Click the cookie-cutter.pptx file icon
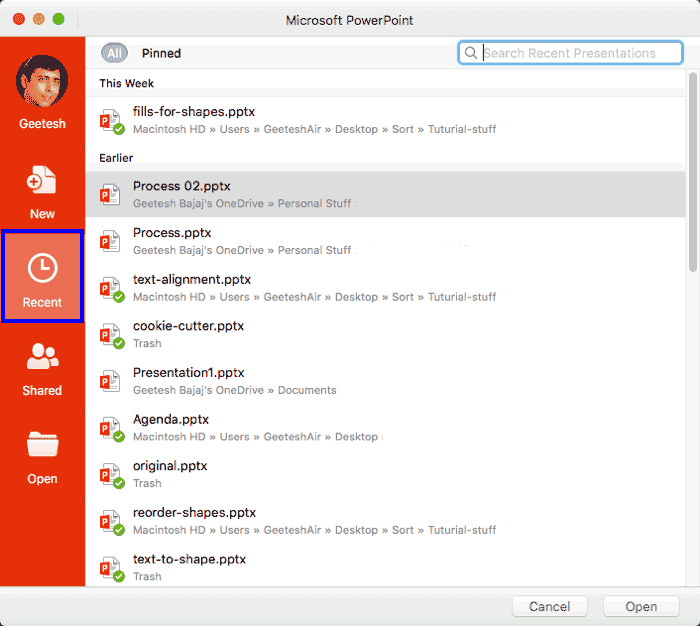This screenshot has width=700, height=626. point(111,335)
